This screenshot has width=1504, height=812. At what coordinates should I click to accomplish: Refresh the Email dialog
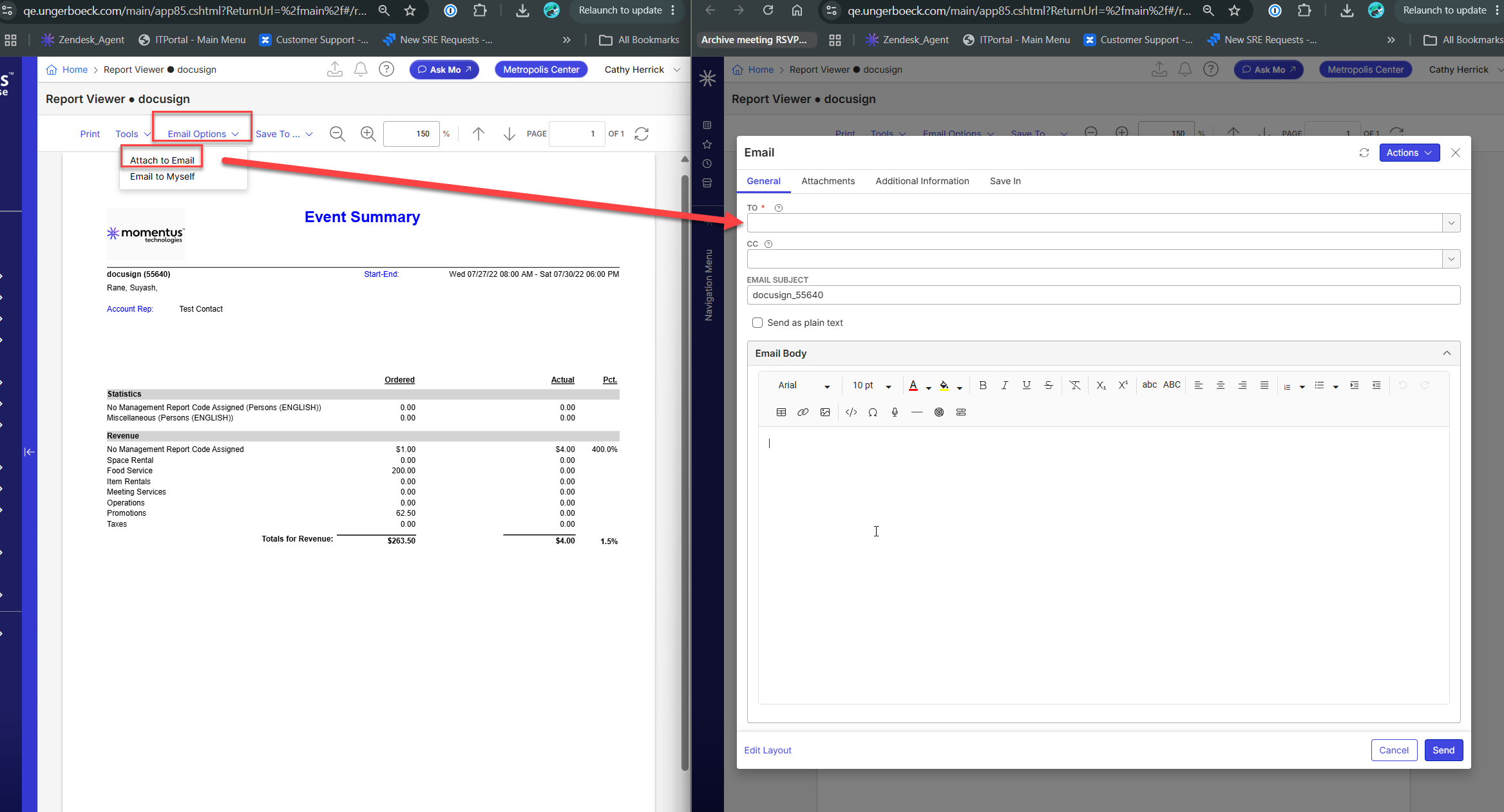point(1364,153)
